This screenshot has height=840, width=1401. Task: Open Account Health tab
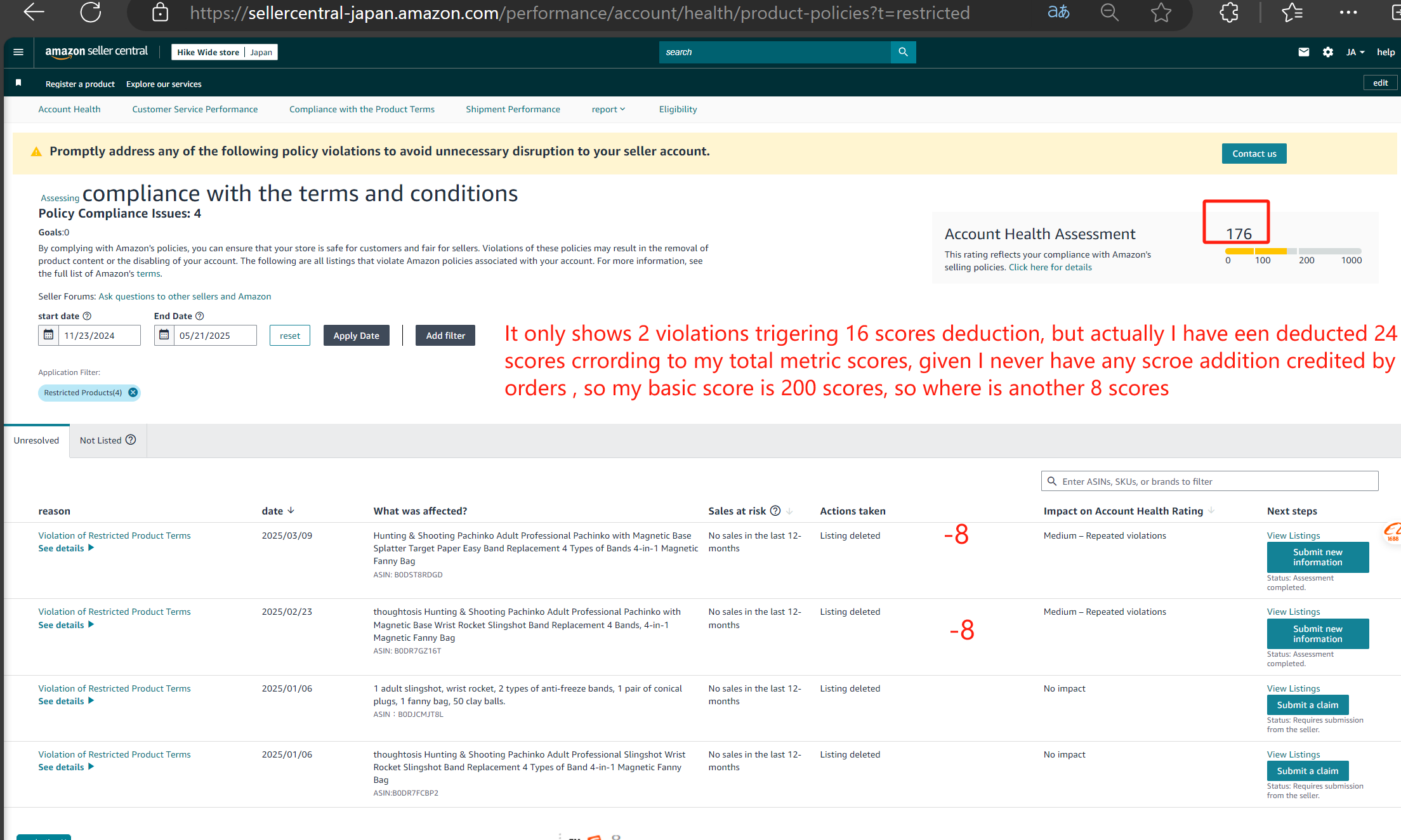tap(69, 109)
